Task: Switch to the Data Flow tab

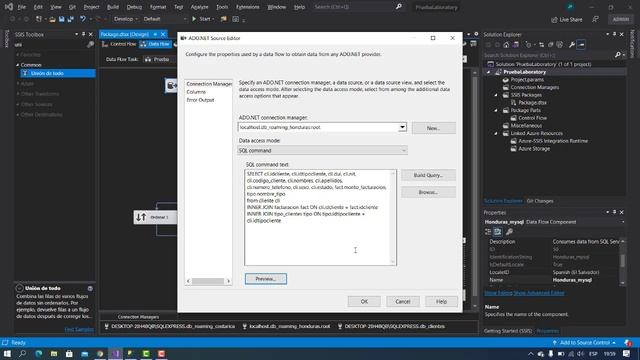Action: coord(155,44)
